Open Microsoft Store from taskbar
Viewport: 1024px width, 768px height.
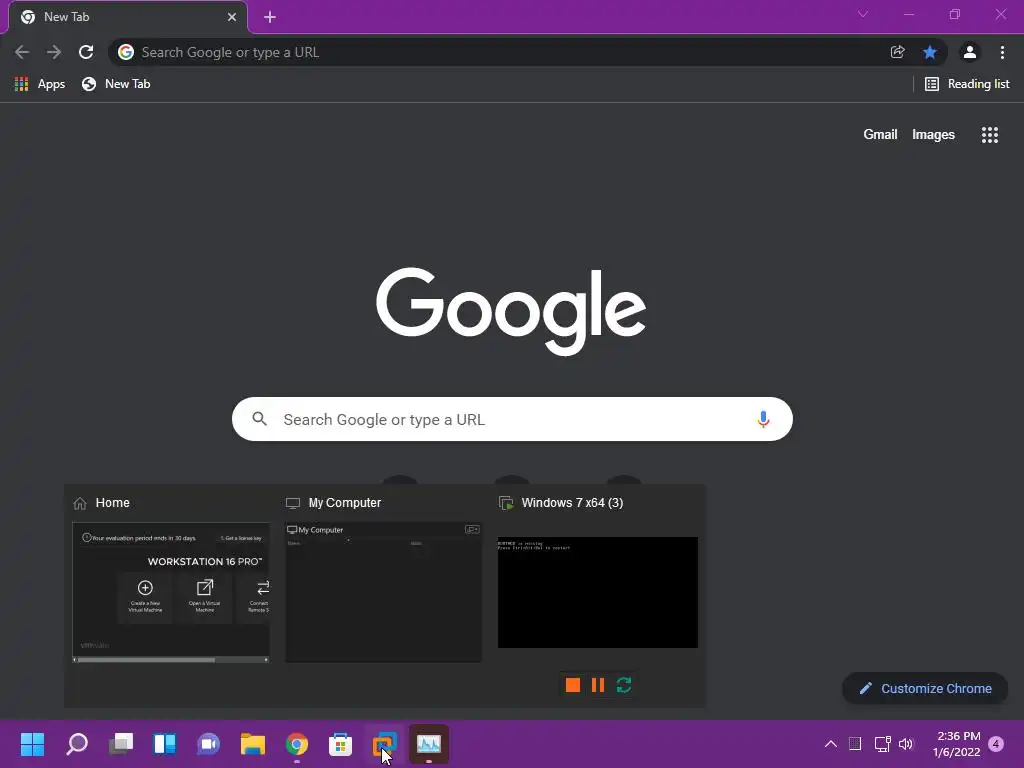[x=340, y=744]
